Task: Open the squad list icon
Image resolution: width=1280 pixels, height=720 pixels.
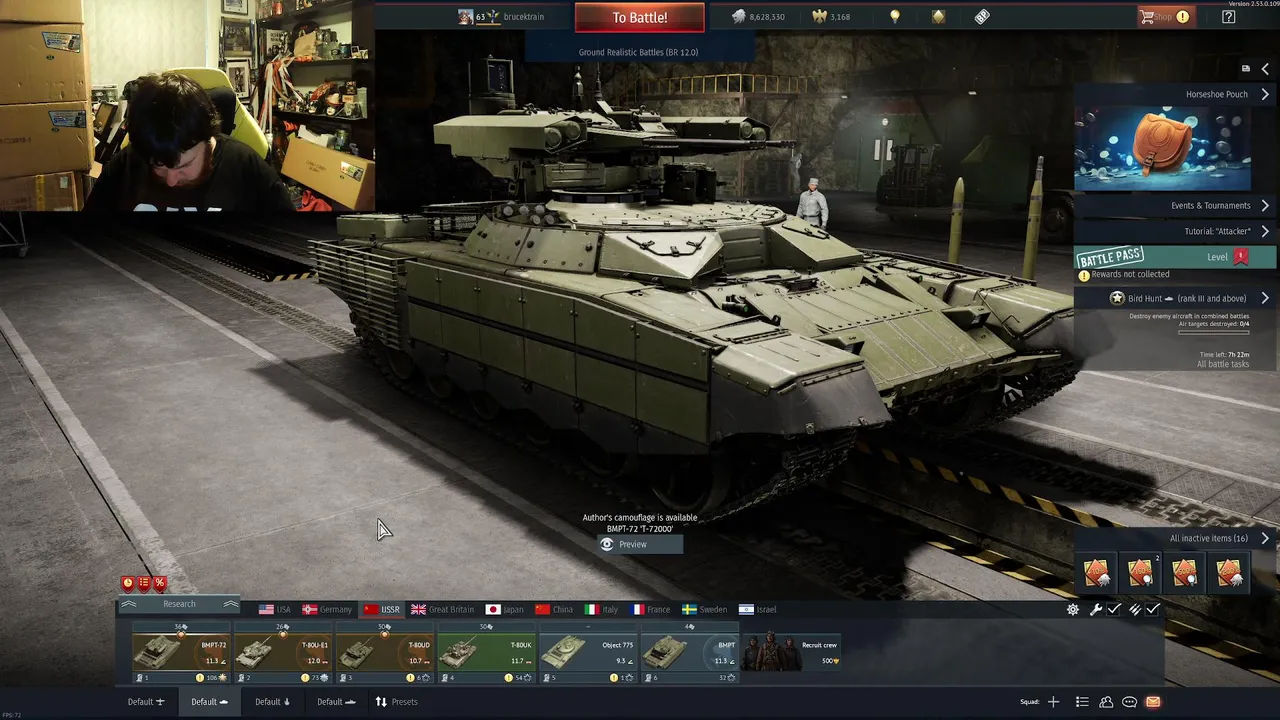Action: coord(1082,702)
